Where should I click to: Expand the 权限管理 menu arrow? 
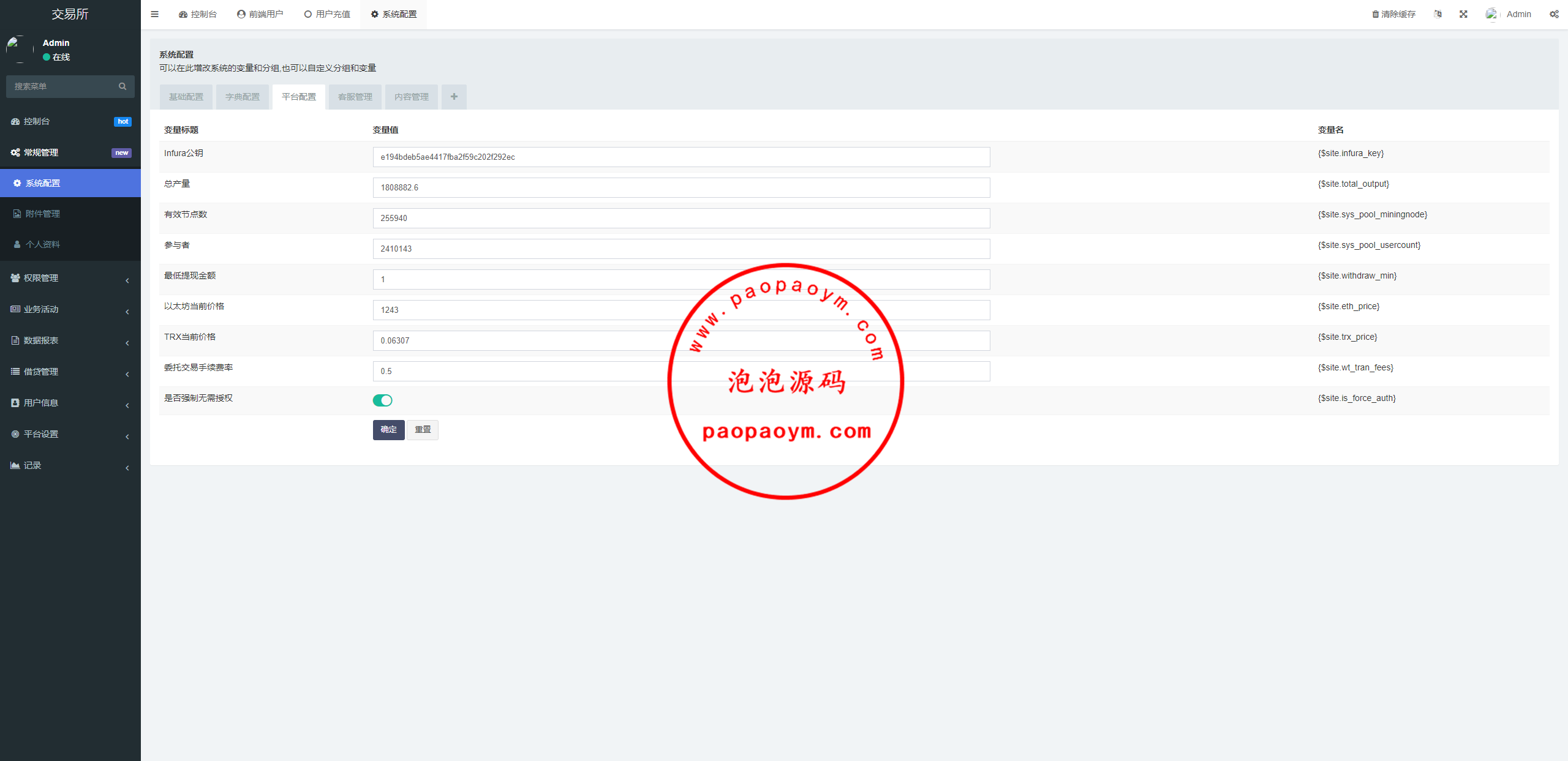(127, 280)
